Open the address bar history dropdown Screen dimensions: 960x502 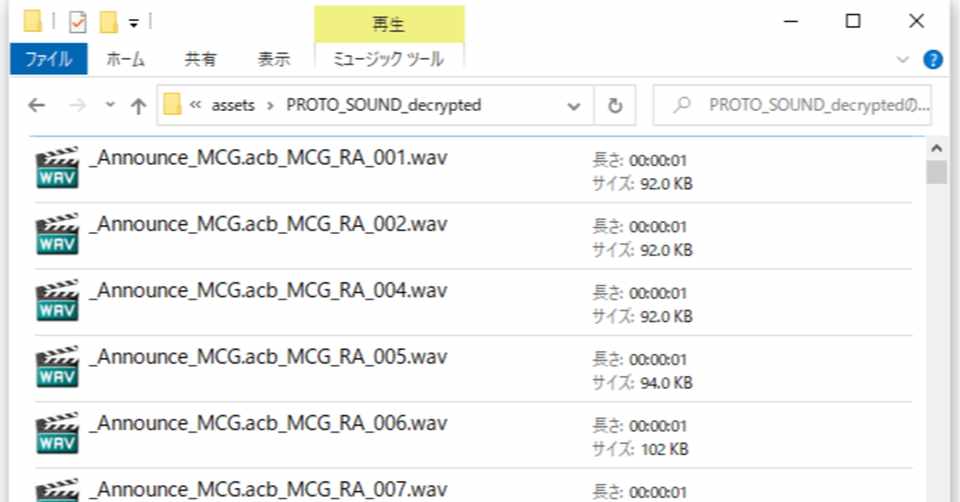click(574, 106)
